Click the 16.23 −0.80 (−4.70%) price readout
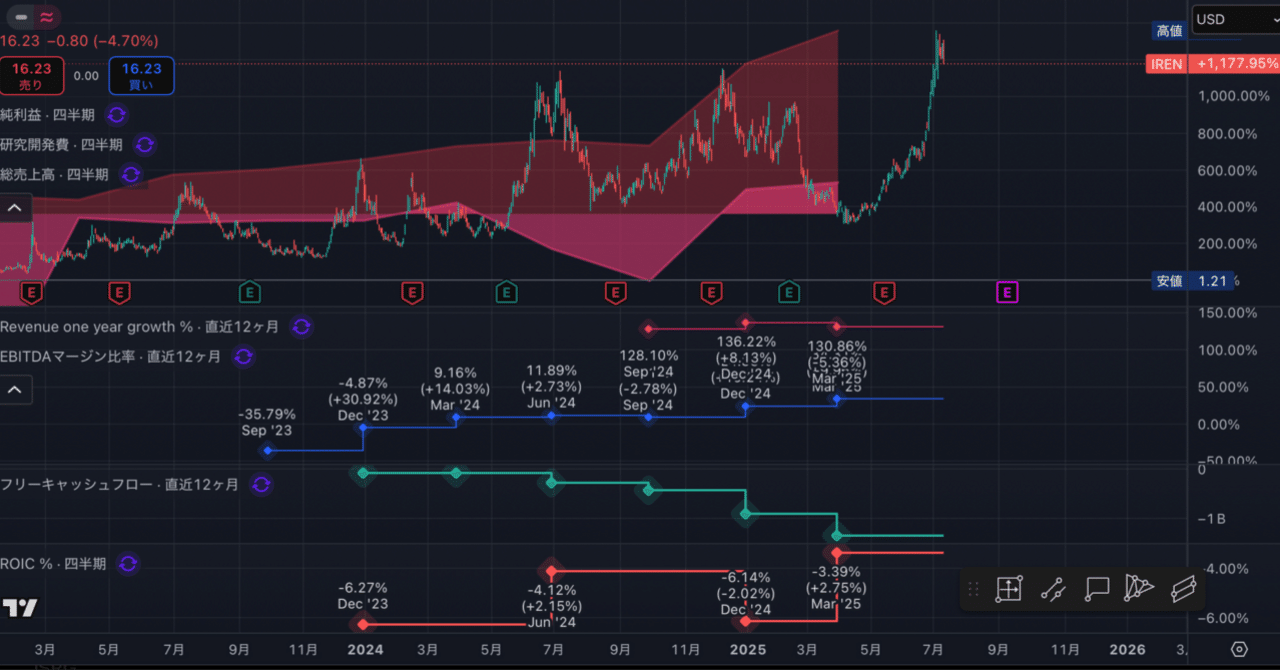This screenshot has height=670, width=1280. (79, 41)
